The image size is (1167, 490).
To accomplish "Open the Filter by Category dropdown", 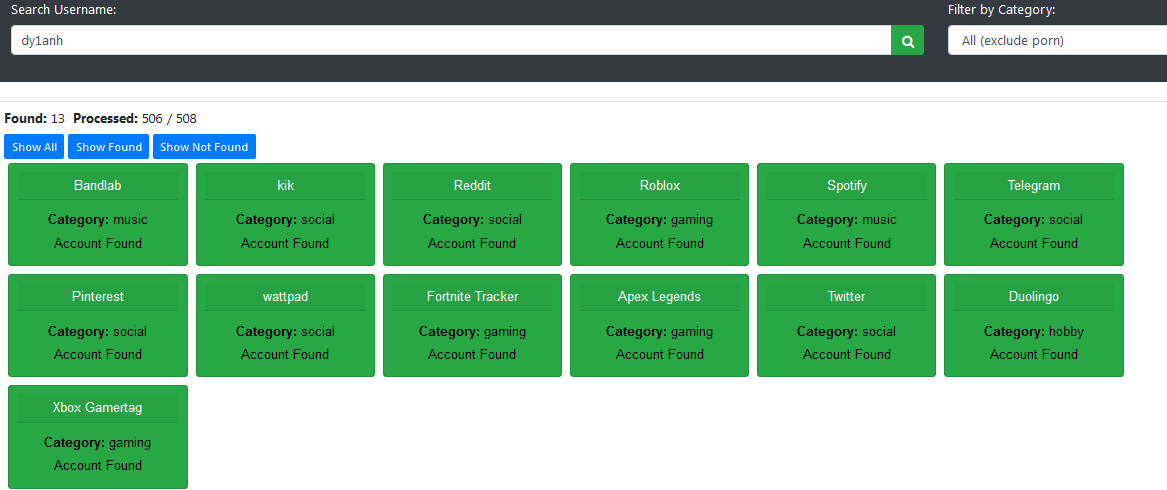I will [x=1057, y=40].
